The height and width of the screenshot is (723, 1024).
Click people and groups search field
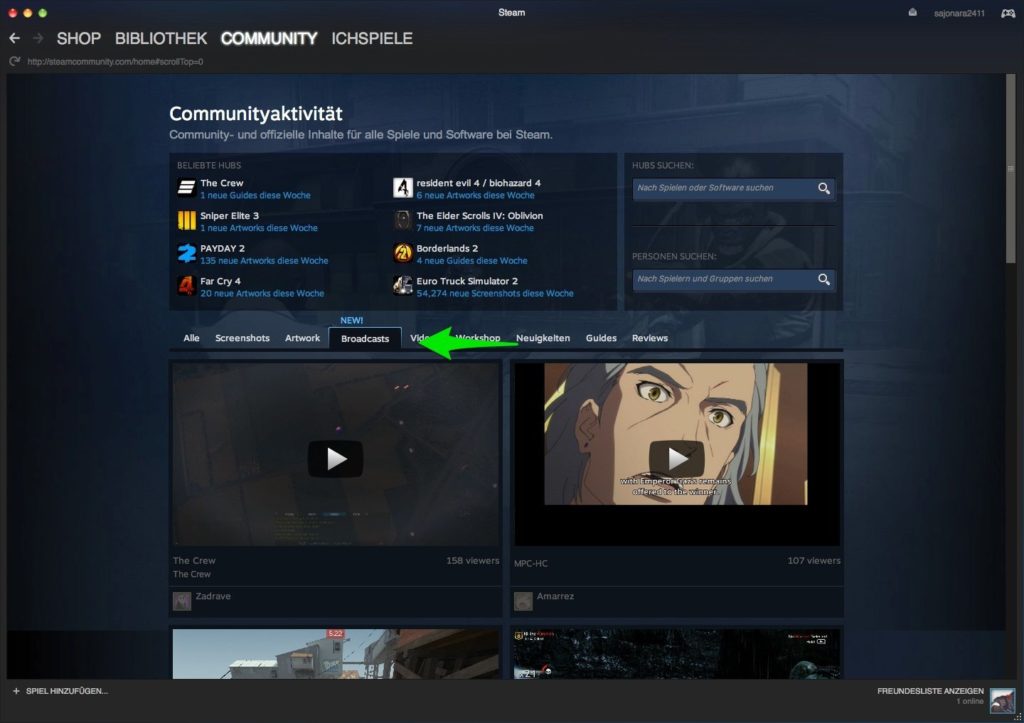coord(733,280)
